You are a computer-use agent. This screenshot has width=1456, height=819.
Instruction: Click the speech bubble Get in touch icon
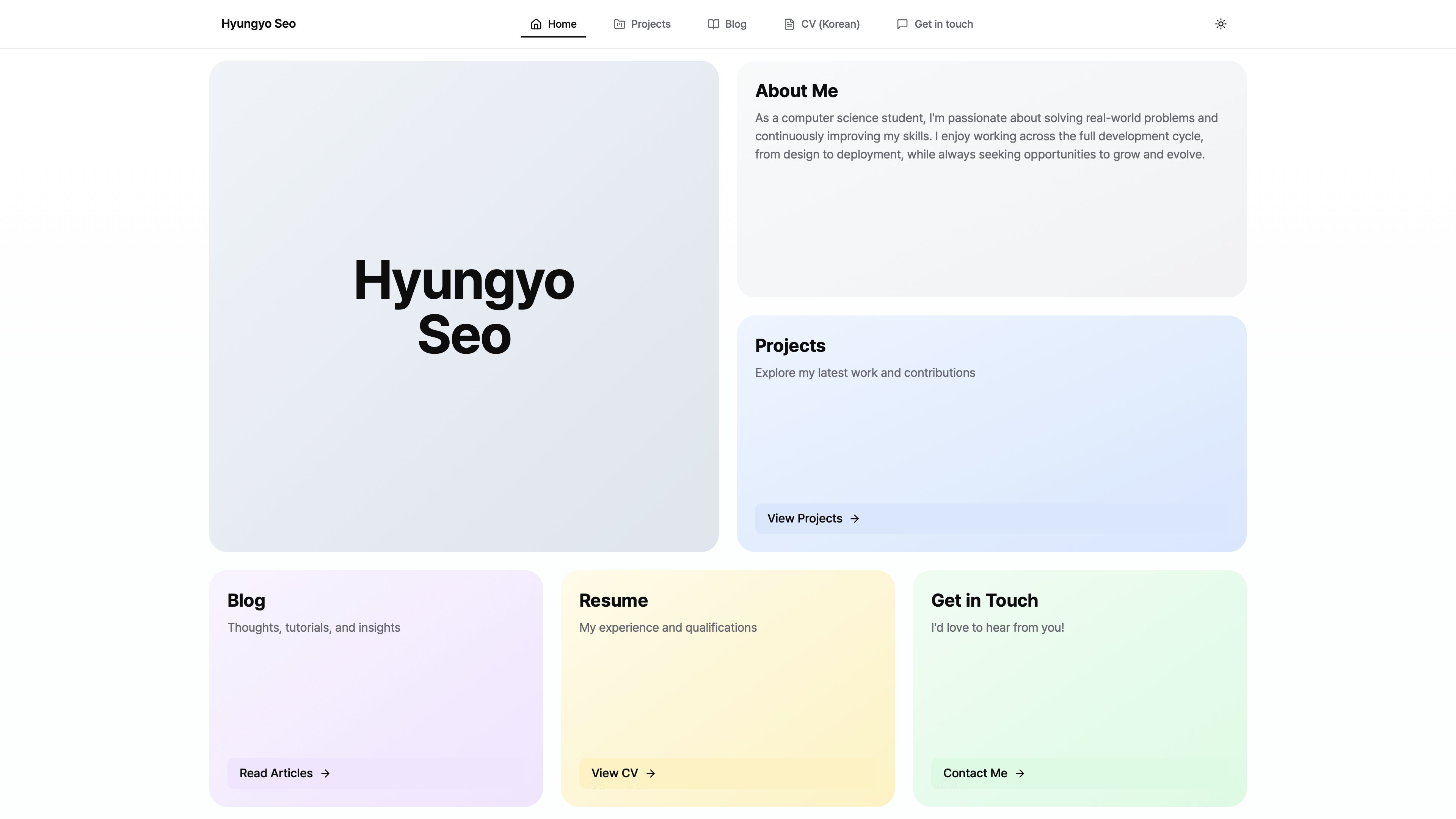(902, 24)
